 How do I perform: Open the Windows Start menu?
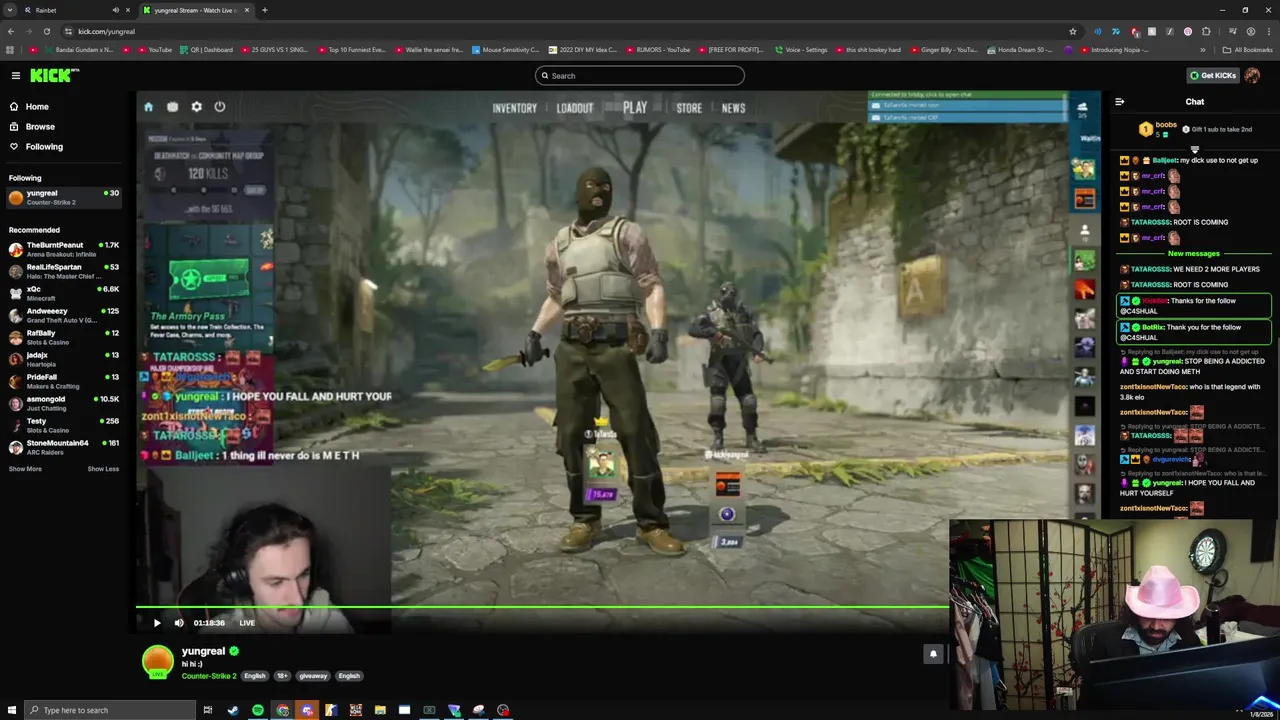point(12,710)
